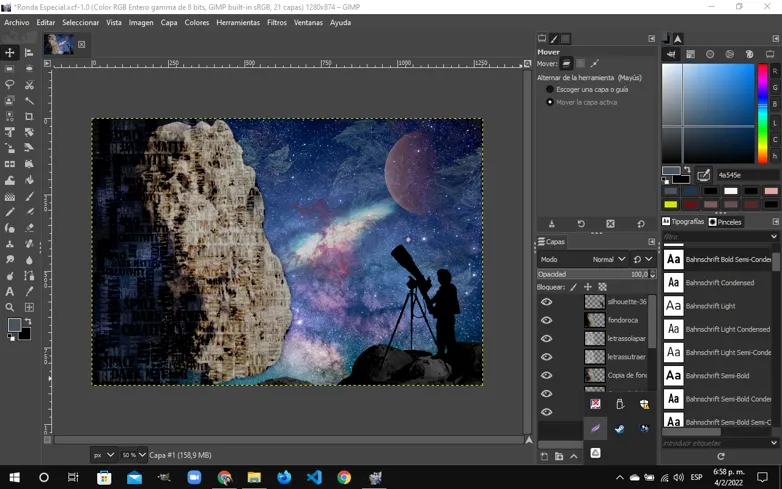Open the Archivo menu
The width and height of the screenshot is (782, 489).
(x=16, y=22)
